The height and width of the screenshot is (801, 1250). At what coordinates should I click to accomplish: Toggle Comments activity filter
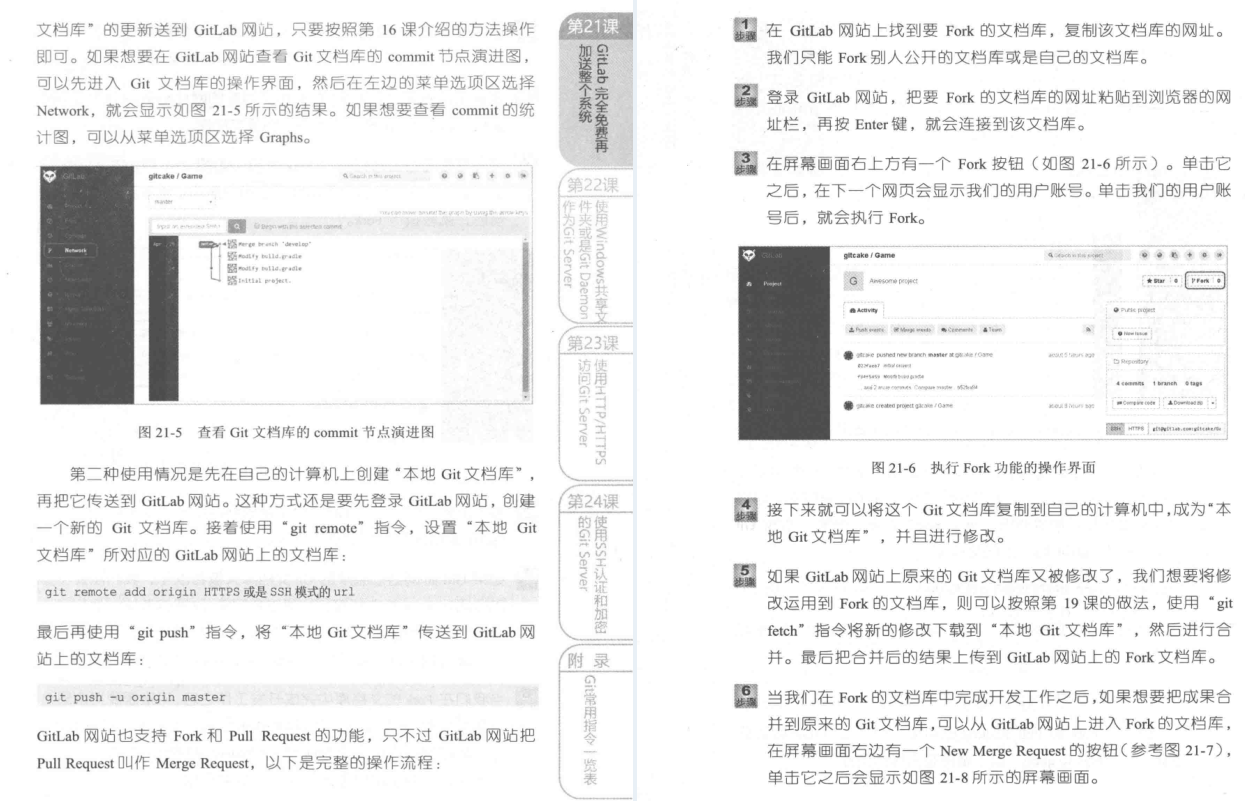(956, 330)
